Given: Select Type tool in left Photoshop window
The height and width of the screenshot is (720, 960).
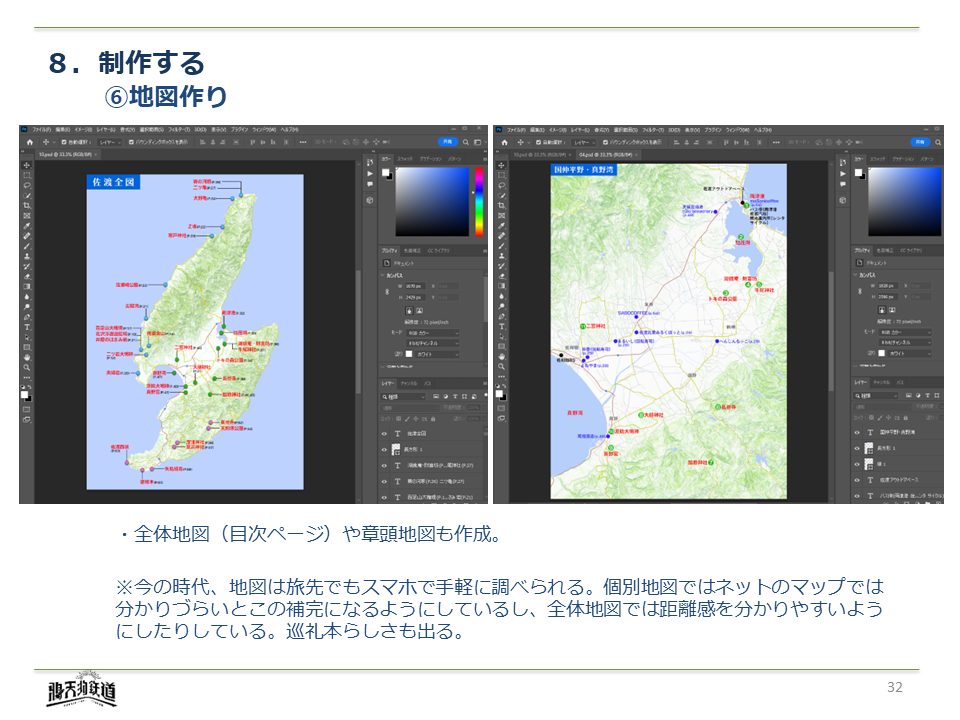Looking at the screenshot, I should pos(27,327).
